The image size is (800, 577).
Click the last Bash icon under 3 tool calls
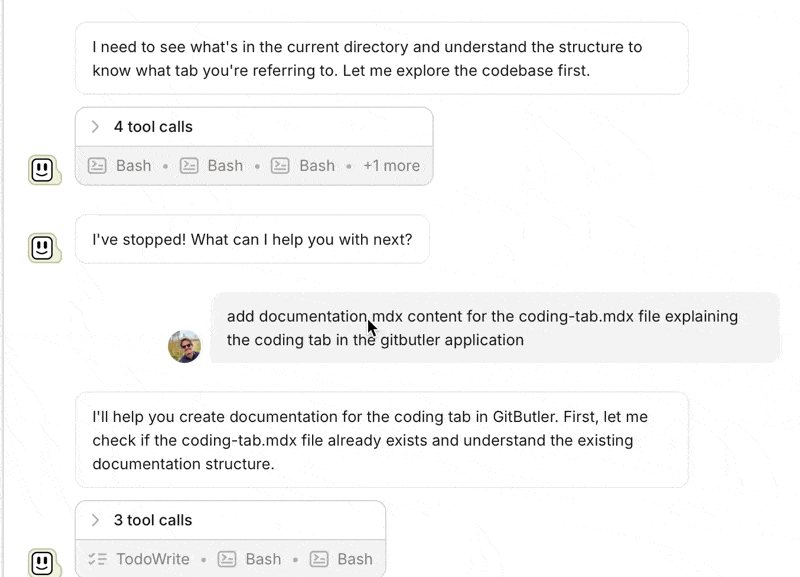[320, 559]
